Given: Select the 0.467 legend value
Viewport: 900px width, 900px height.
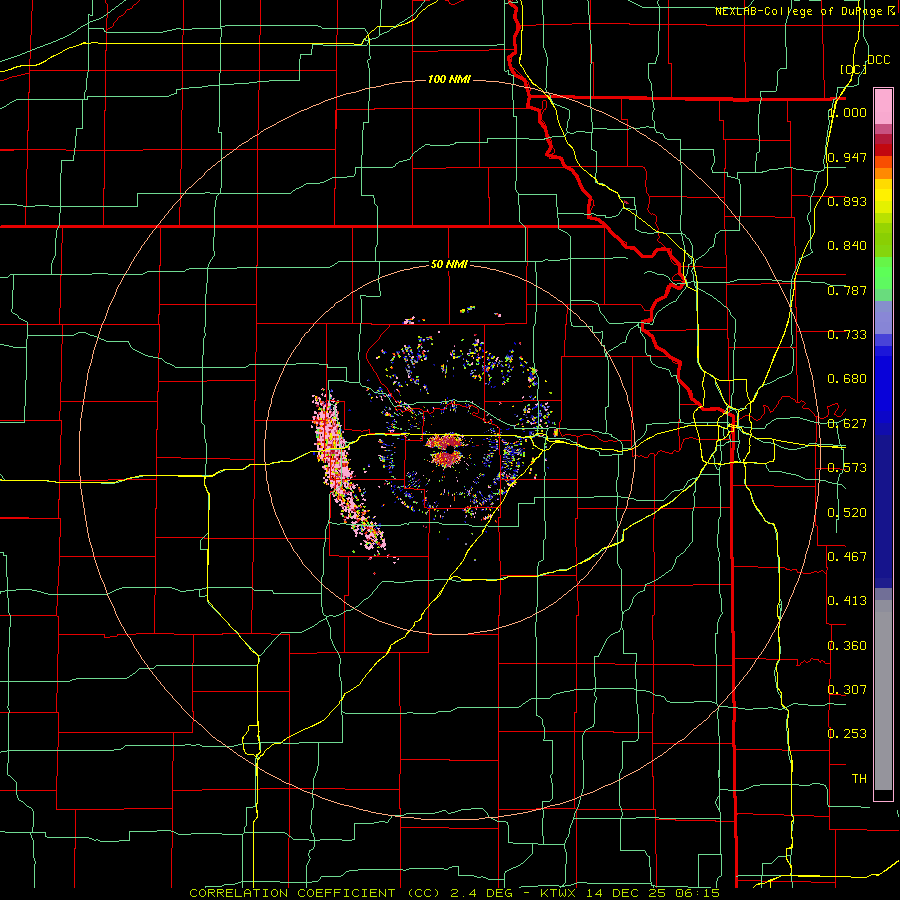Looking at the screenshot, I should click(847, 557).
